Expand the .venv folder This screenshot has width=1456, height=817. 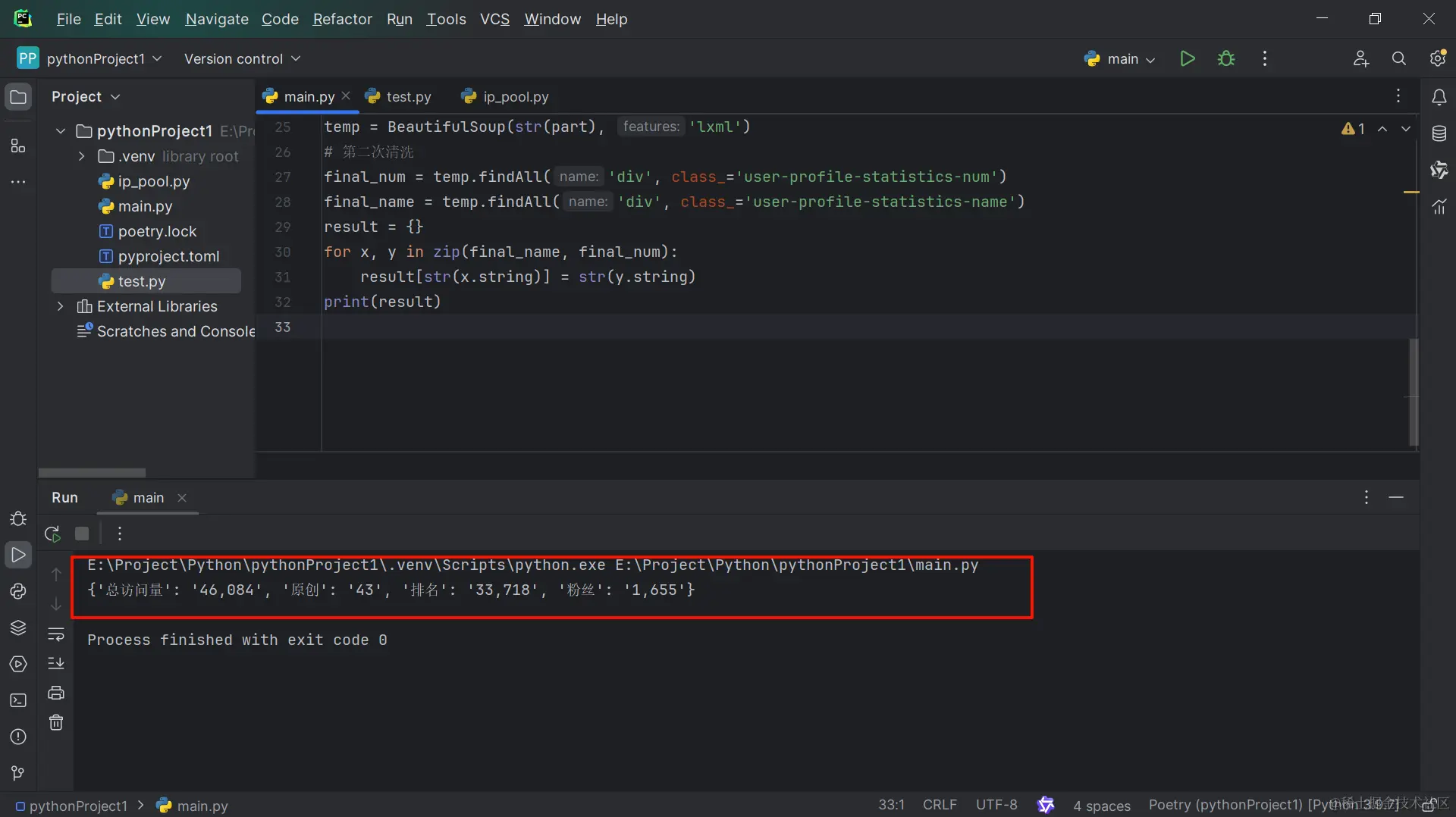coord(82,156)
